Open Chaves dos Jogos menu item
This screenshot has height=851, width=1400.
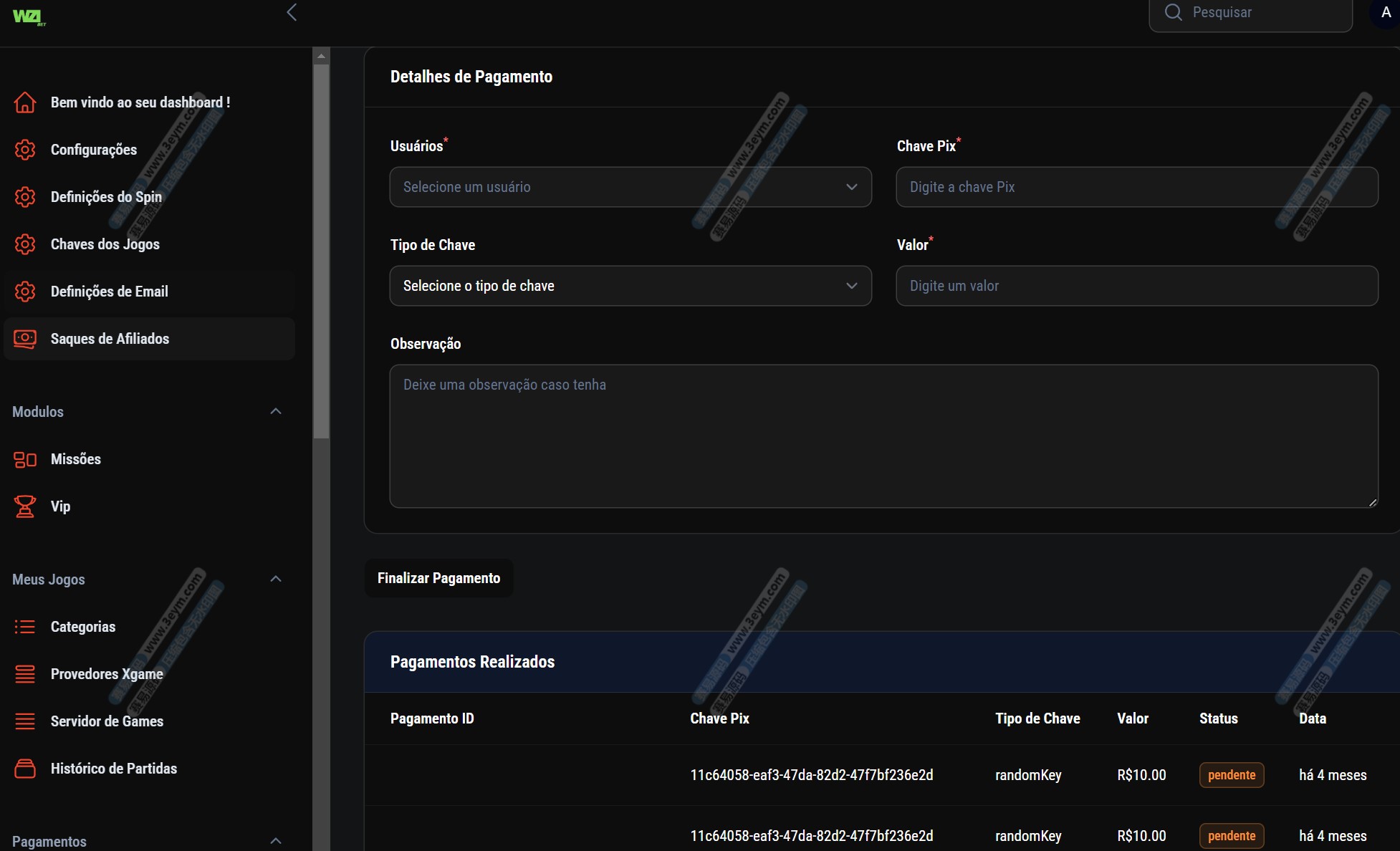pyautogui.click(x=105, y=244)
